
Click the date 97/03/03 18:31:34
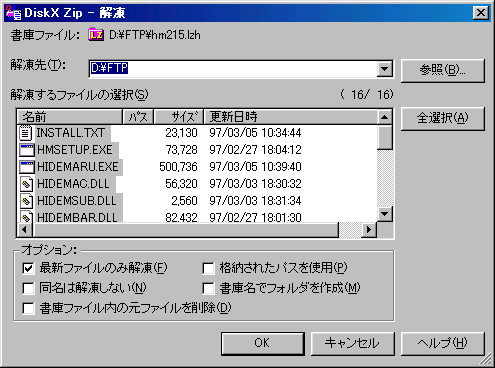(255, 201)
